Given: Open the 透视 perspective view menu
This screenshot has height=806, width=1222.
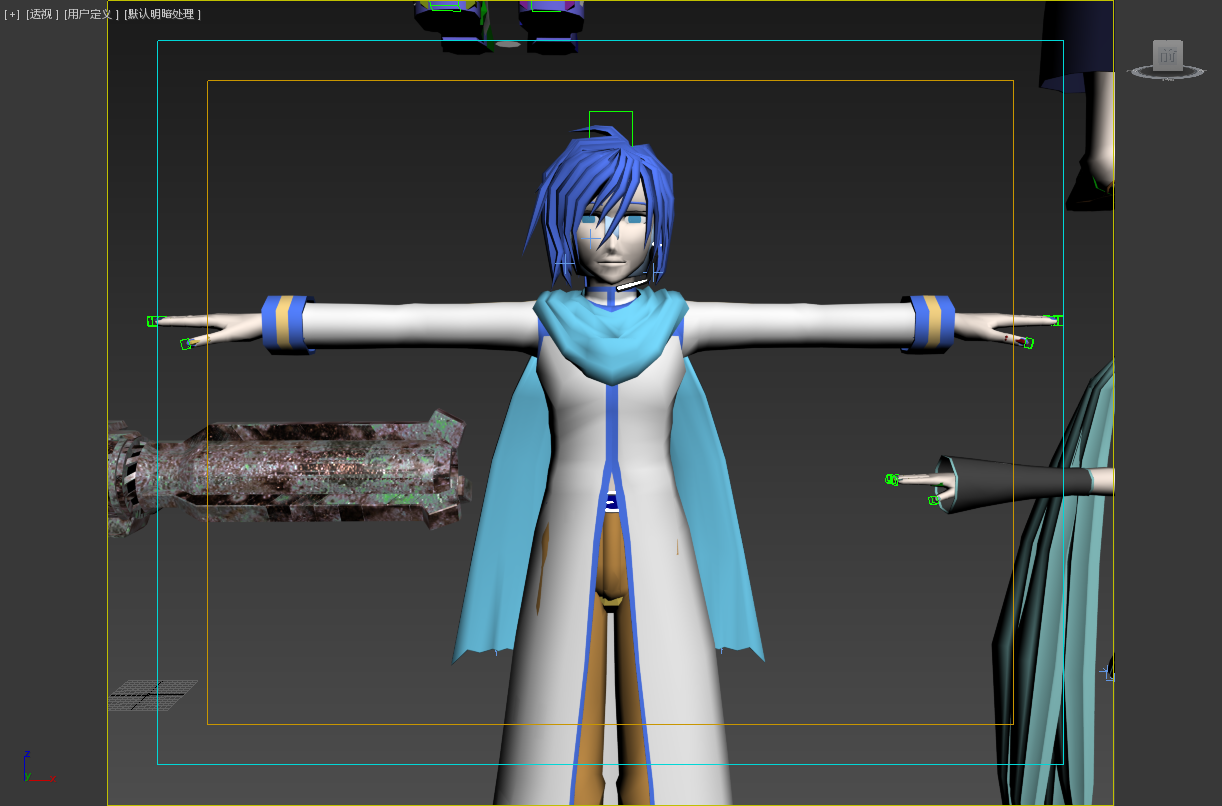Looking at the screenshot, I should click(42, 15).
